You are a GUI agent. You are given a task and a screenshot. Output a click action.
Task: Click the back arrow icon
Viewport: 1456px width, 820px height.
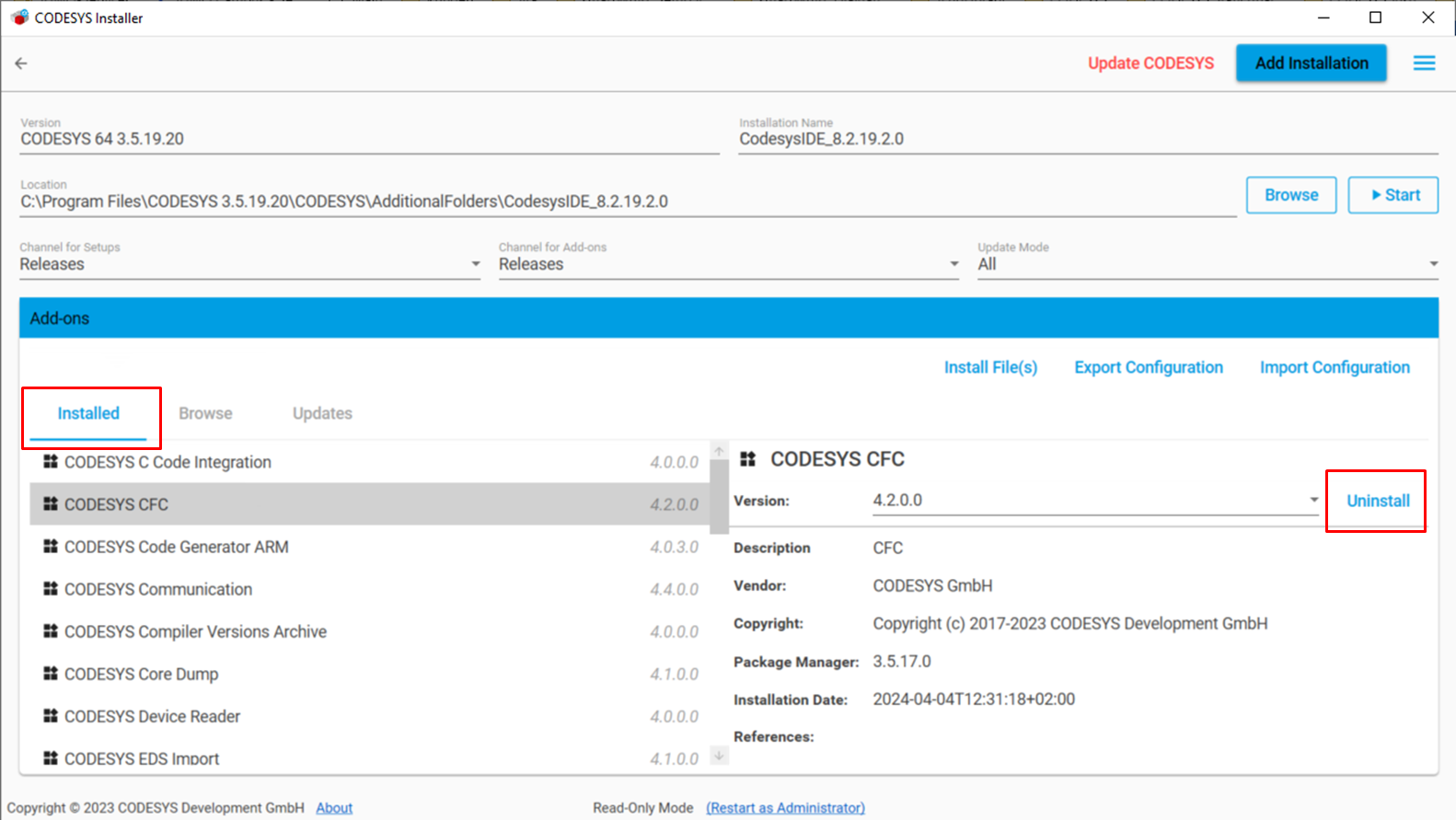click(21, 64)
